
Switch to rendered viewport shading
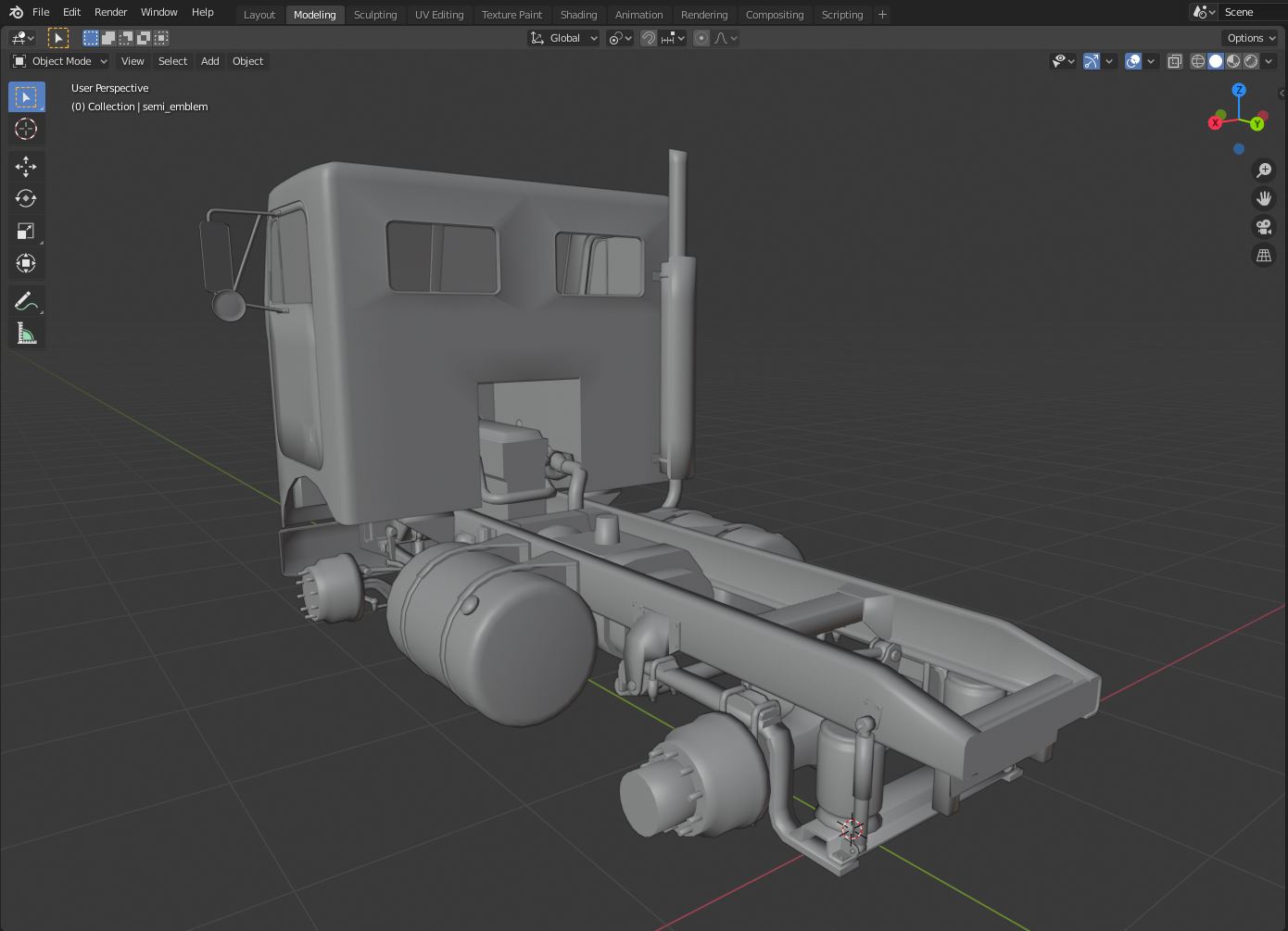click(x=1251, y=61)
